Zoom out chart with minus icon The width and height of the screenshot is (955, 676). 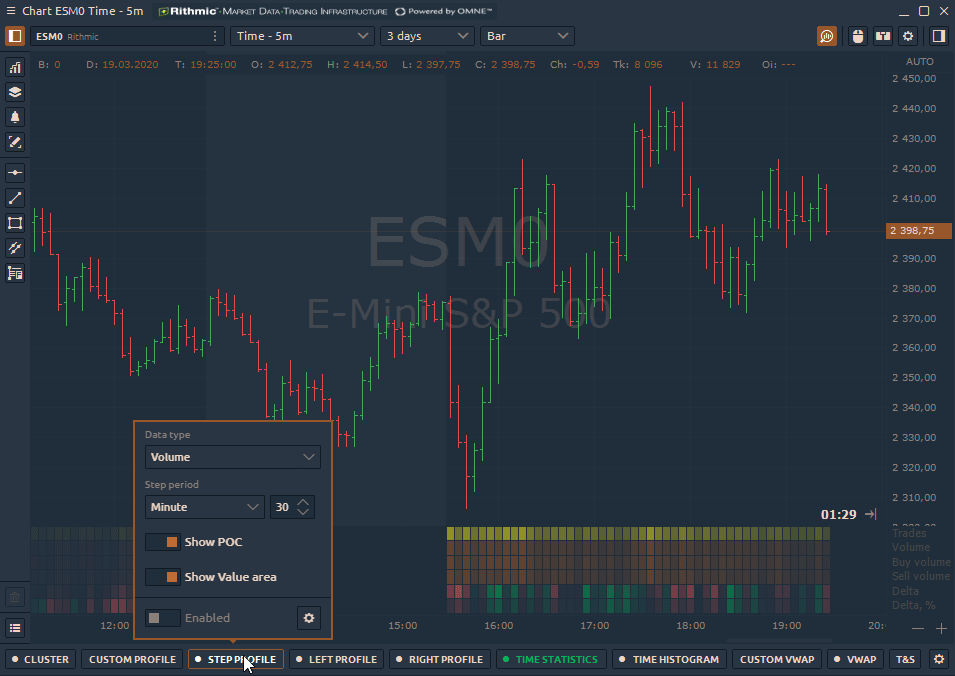(918, 628)
